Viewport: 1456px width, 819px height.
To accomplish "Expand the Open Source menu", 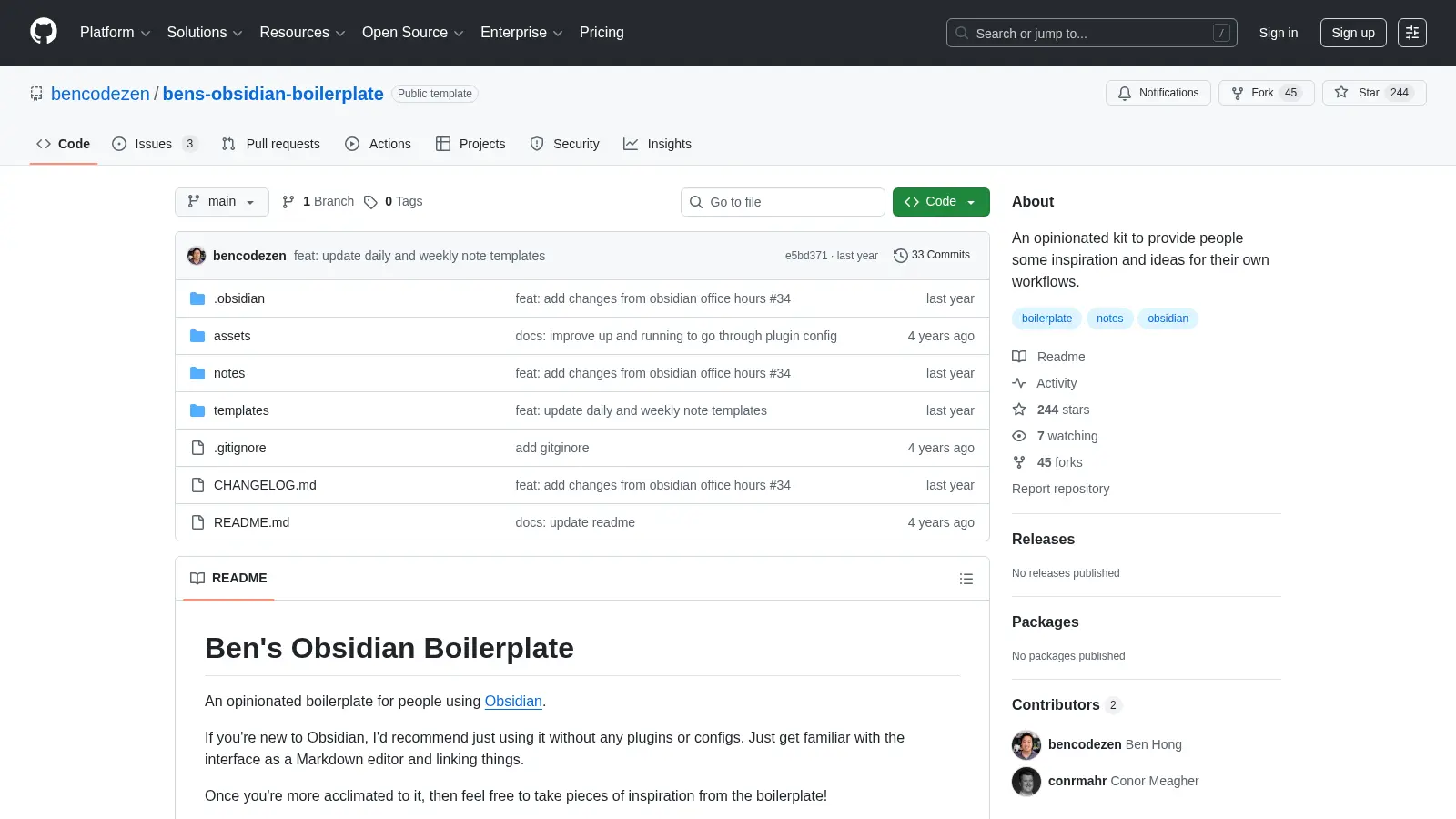I will [x=413, y=33].
